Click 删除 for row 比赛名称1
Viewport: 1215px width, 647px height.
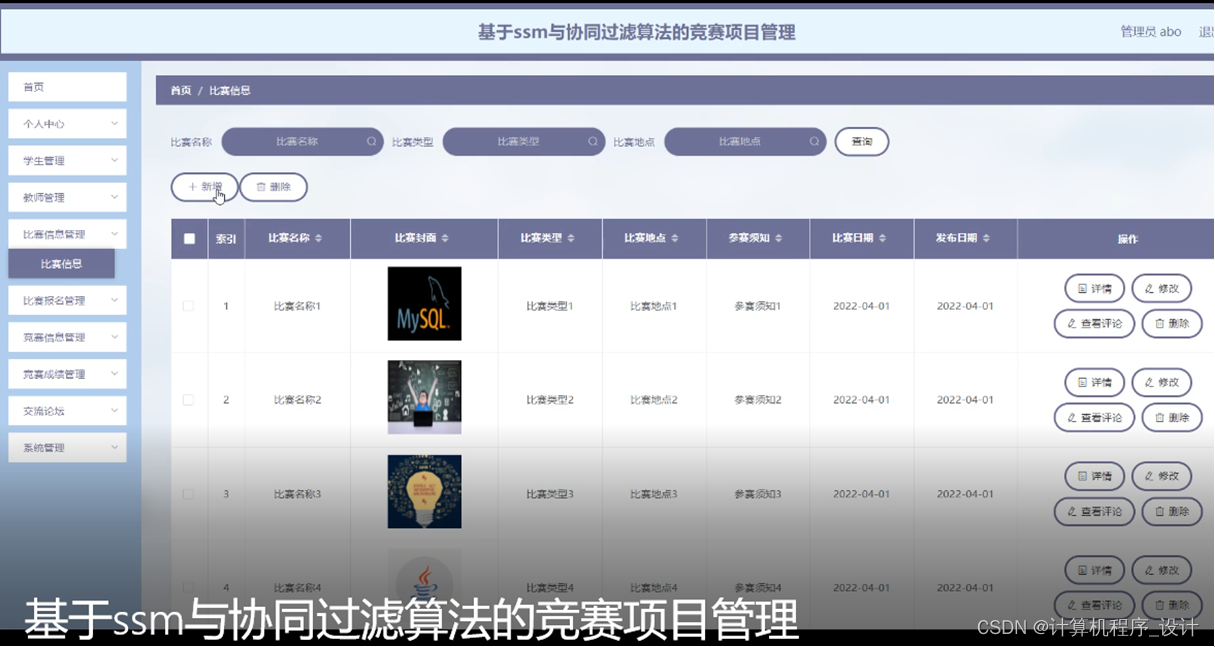point(1172,323)
